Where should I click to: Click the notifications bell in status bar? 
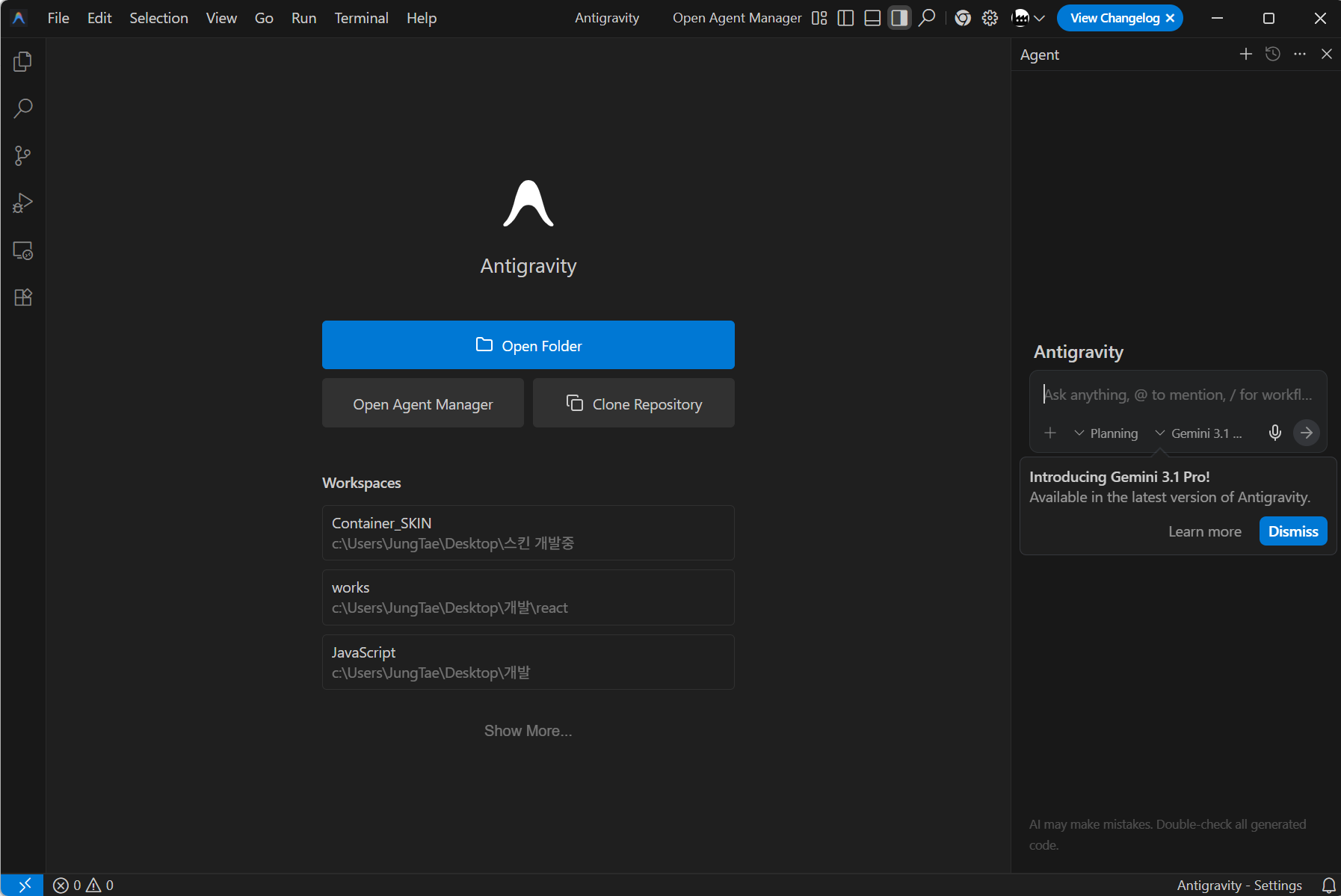point(1328,885)
